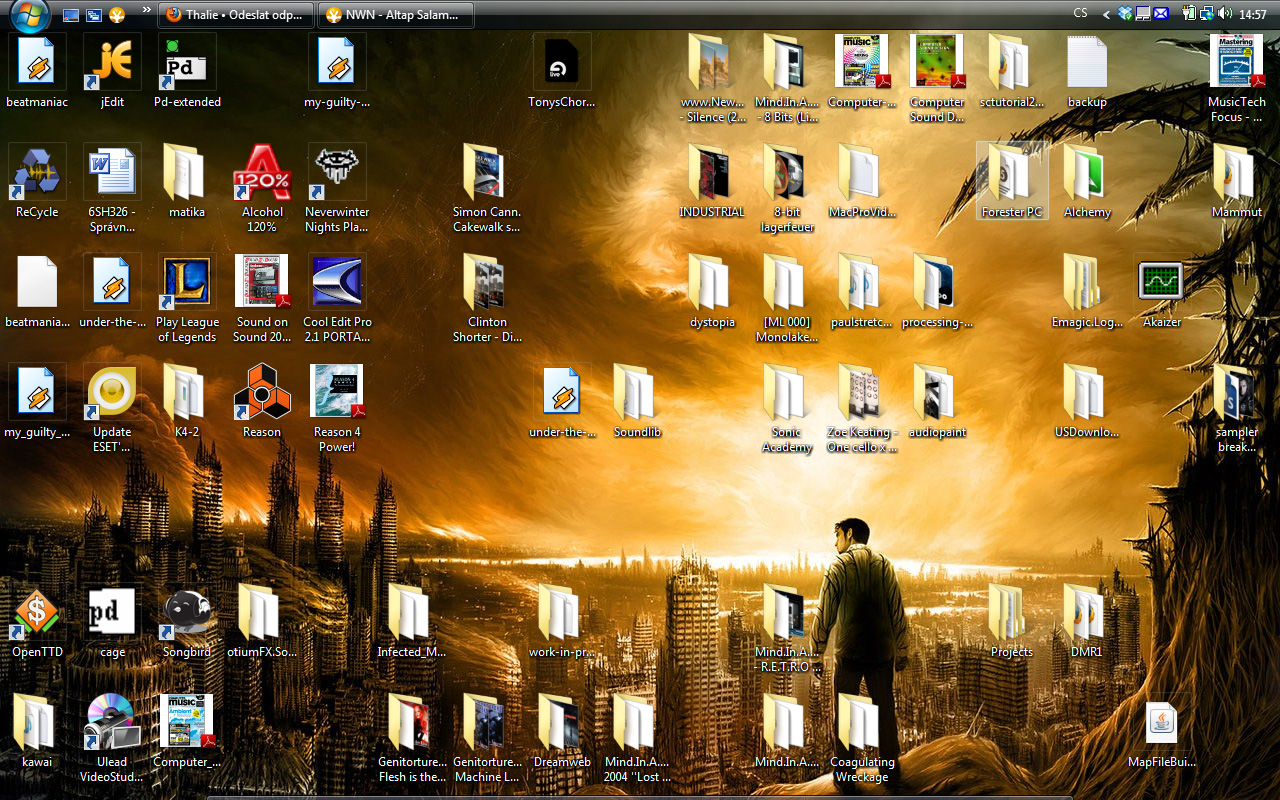Launch Pd-extended from the desktop

(187, 63)
